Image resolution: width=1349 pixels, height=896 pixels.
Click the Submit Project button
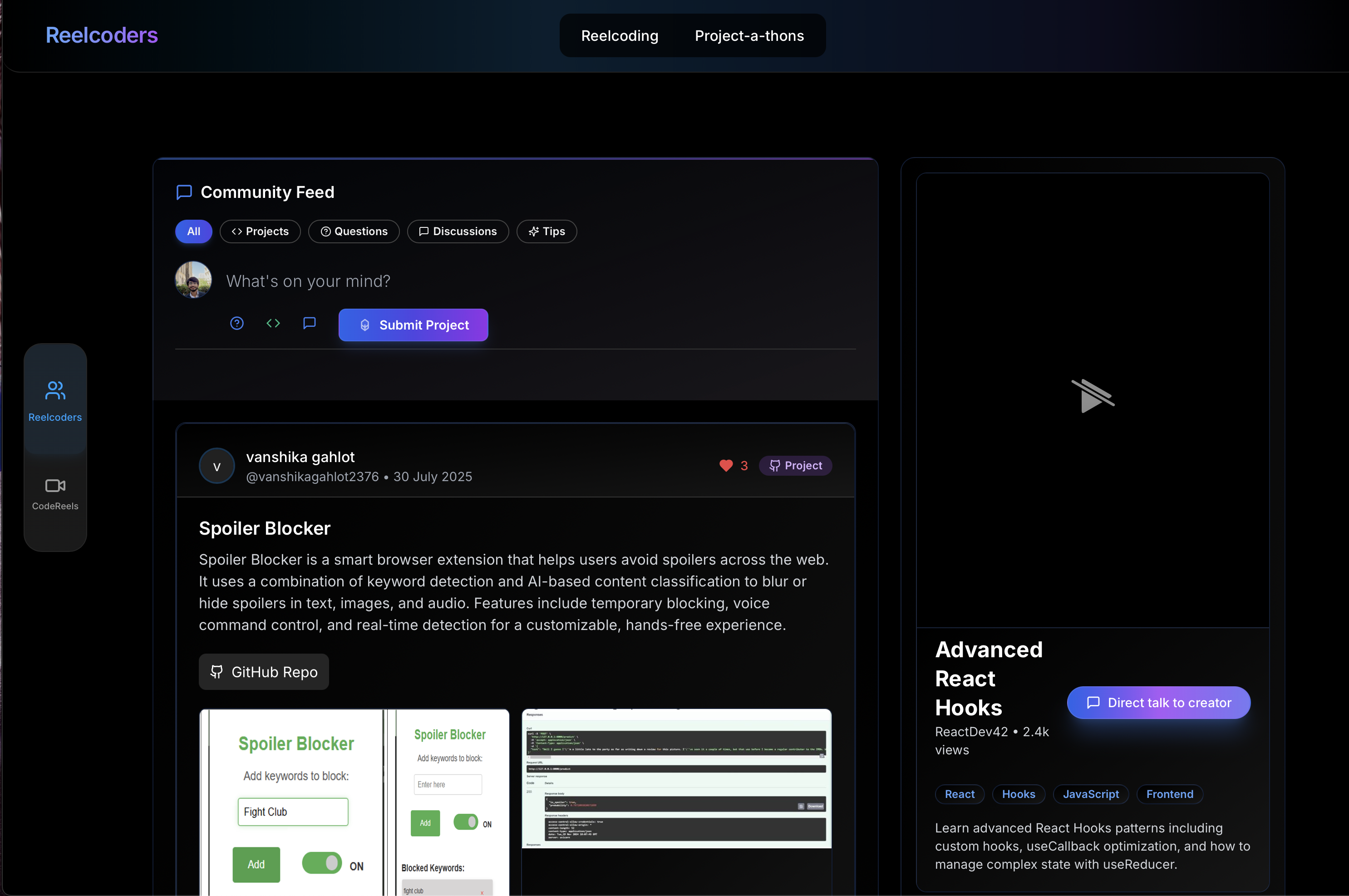pos(413,325)
